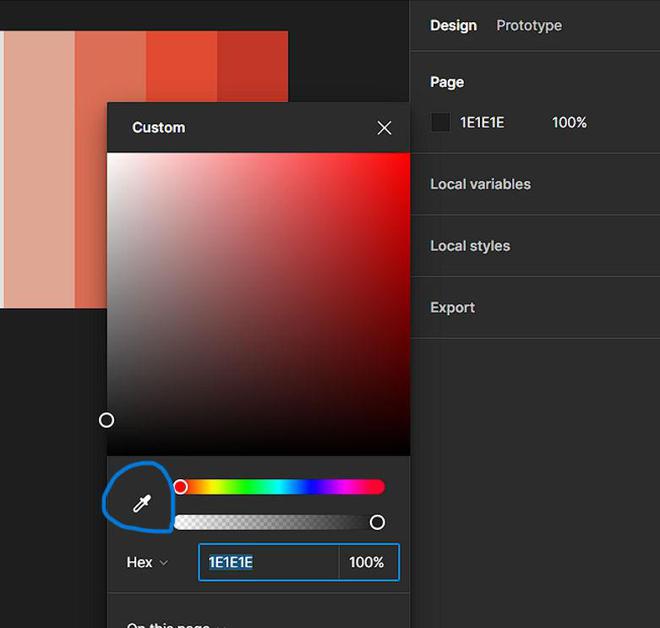Click the Page background color swatch
Screen dimensions: 660x628
(440, 122)
